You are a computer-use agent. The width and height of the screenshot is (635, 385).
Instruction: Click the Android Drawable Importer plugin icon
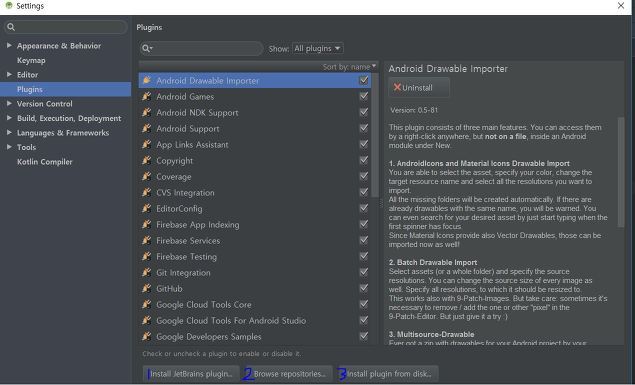click(147, 80)
